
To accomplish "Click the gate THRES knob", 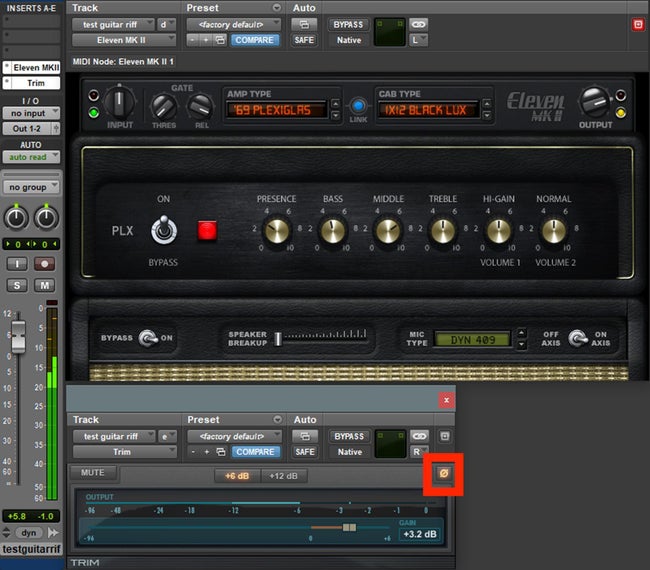I will [164, 107].
